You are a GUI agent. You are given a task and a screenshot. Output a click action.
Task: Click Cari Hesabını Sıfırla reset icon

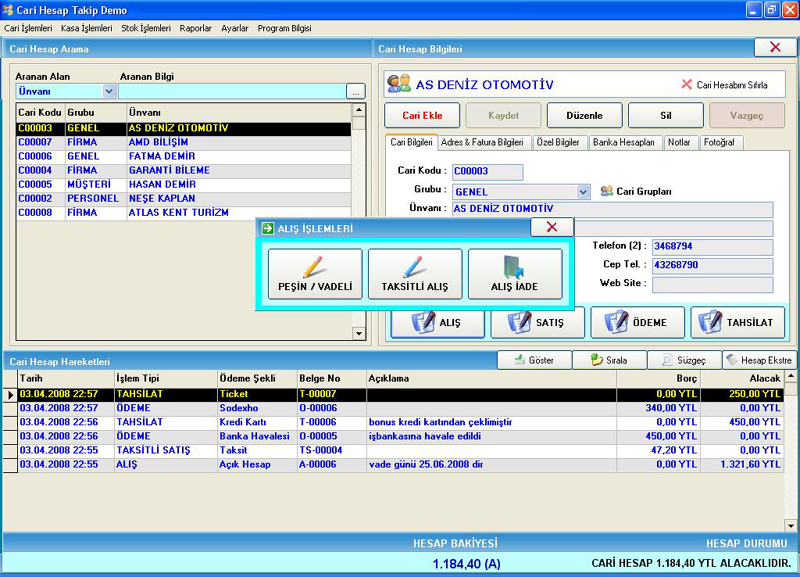[687, 85]
